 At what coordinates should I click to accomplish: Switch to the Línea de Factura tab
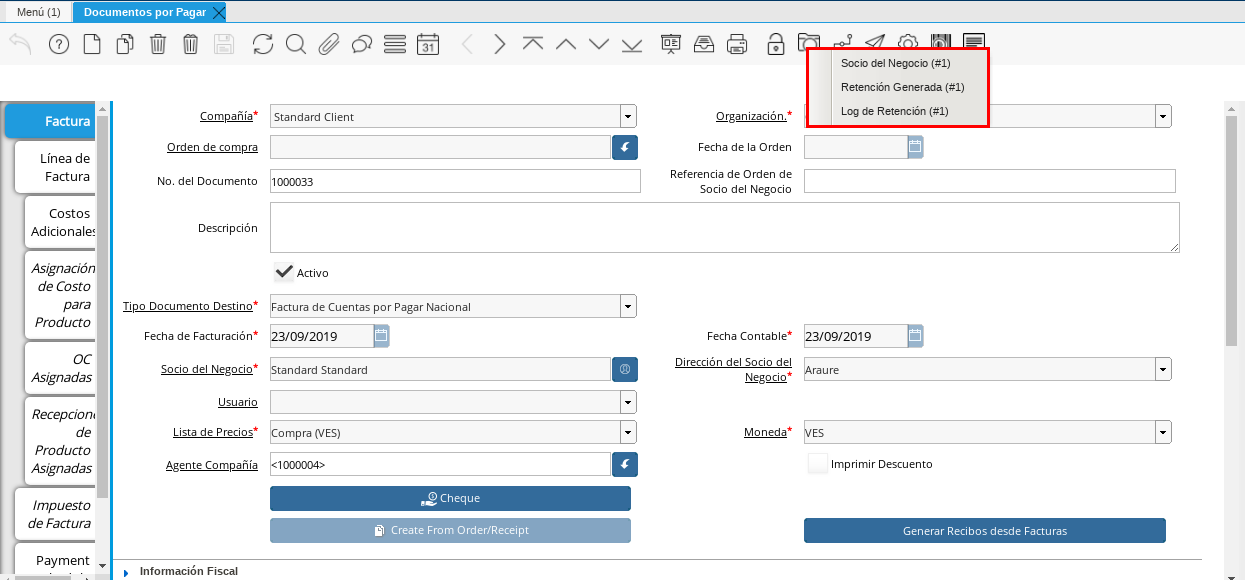66,167
